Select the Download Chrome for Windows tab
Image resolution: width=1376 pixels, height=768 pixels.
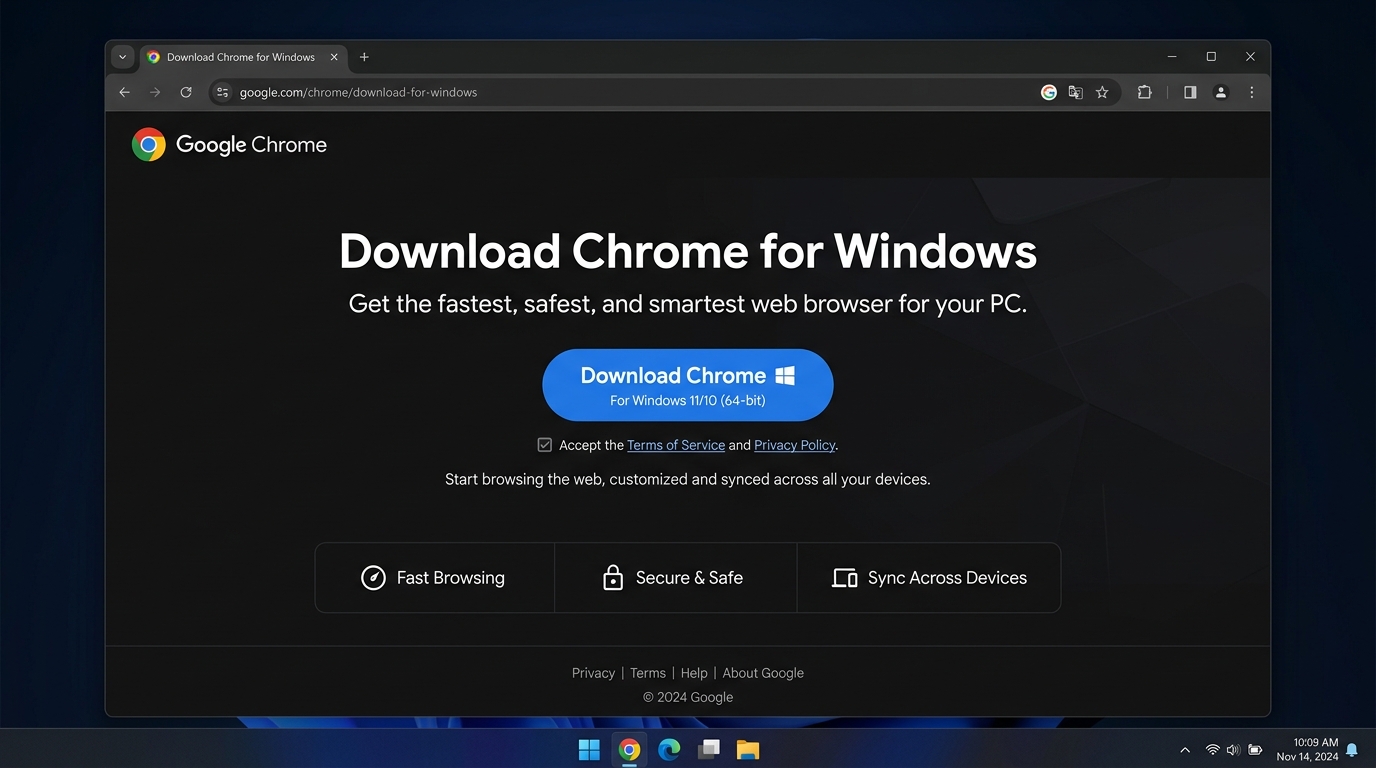tap(243, 57)
